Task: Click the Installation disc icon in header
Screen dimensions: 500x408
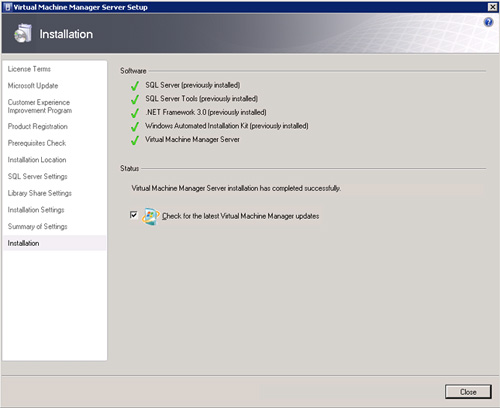Action: (23, 33)
